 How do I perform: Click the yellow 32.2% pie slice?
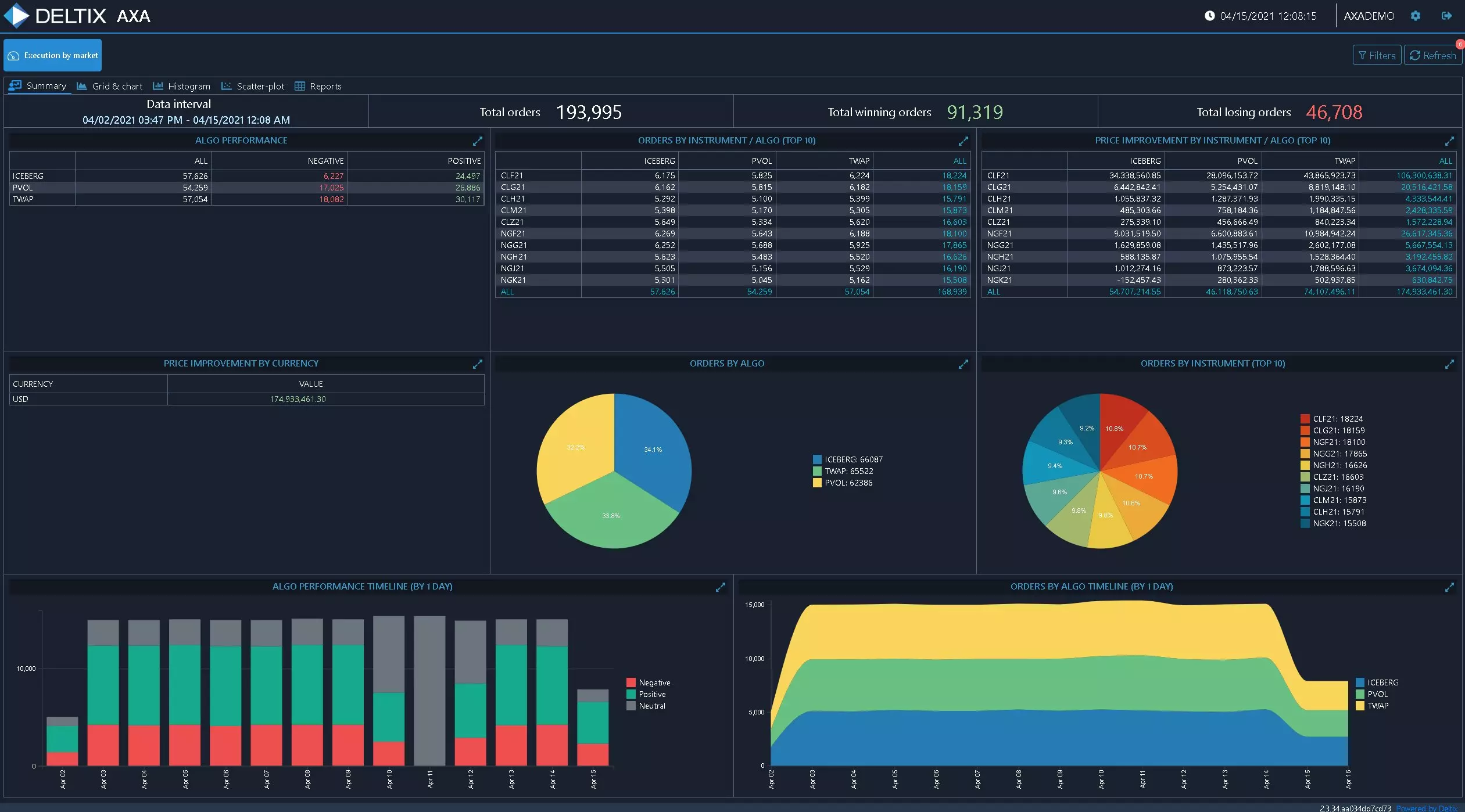pyautogui.click(x=574, y=446)
